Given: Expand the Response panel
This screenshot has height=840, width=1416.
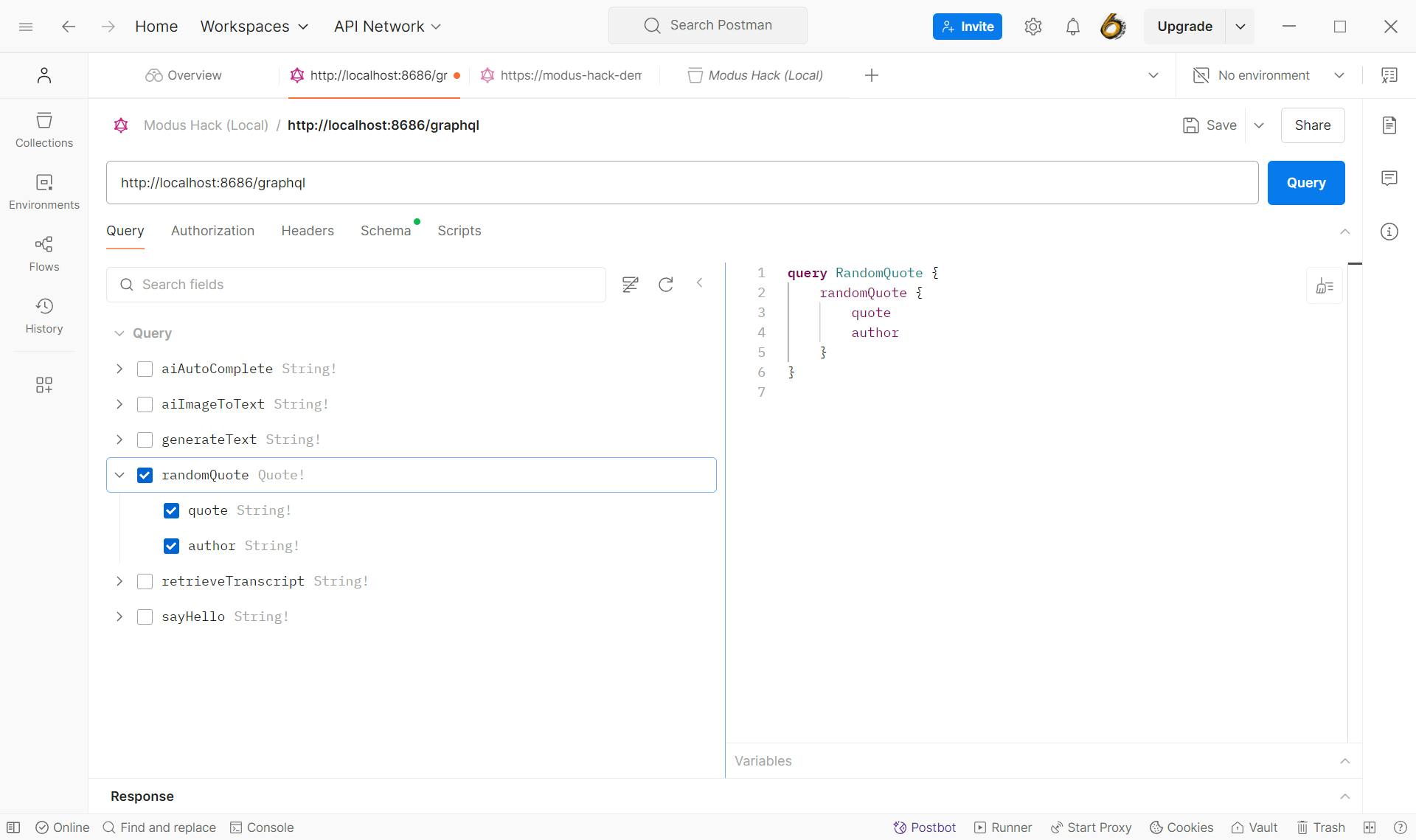Looking at the screenshot, I should [1345, 796].
